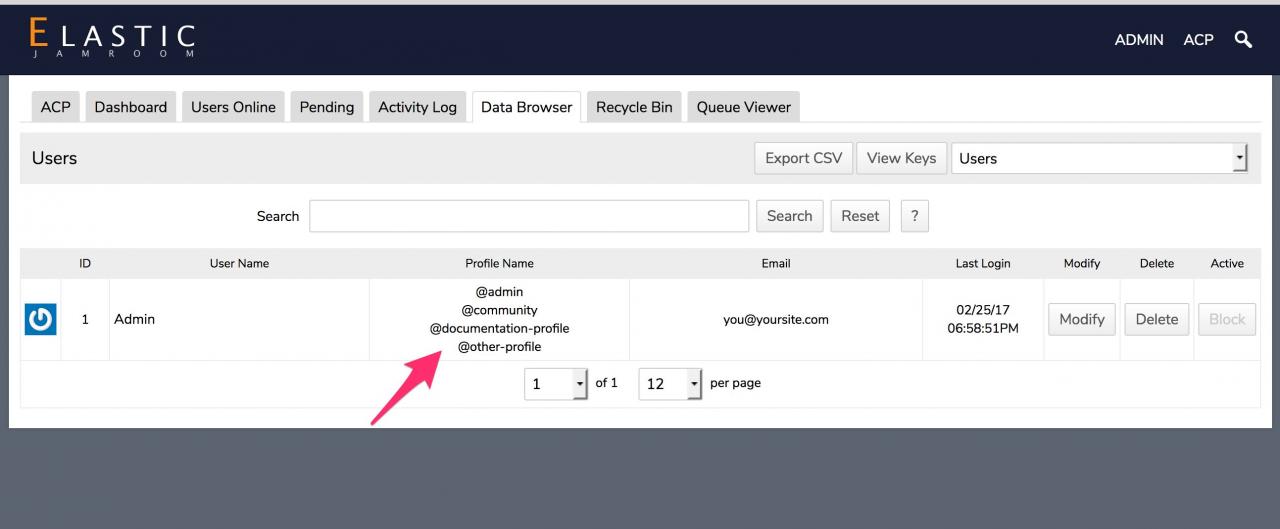
Task: Open the Users data module dropdown
Action: click(x=1099, y=158)
